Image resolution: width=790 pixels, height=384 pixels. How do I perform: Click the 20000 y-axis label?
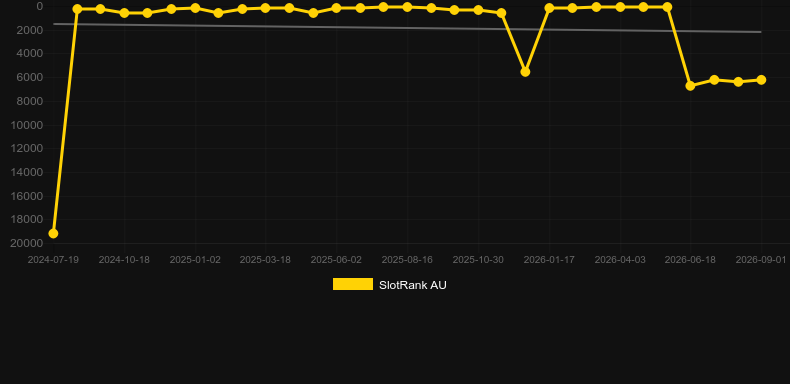27,243
